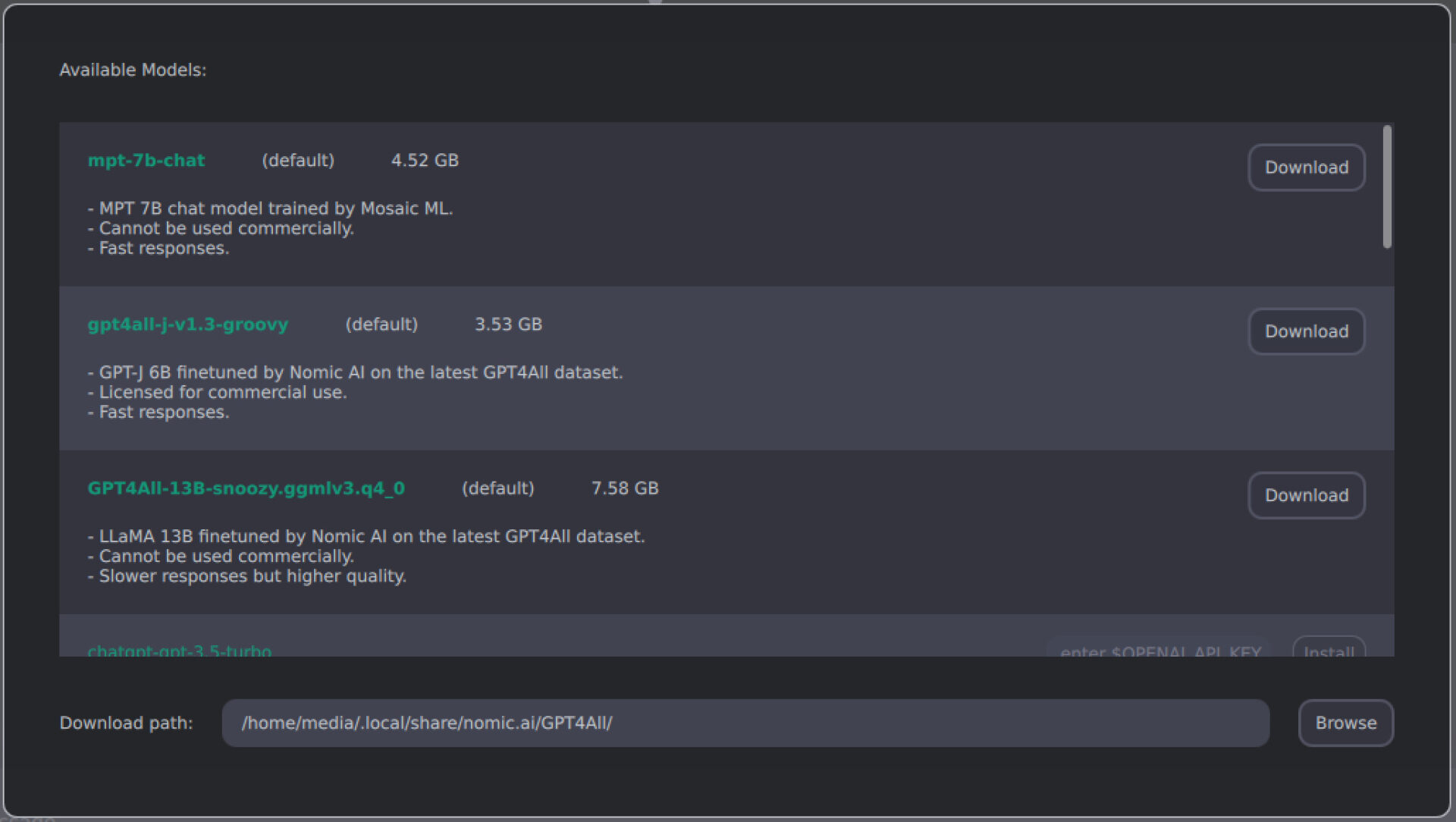
Task: Click 'GPT-J 6B finetuned by Nomic AI' line
Action: (x=356, y=372)
